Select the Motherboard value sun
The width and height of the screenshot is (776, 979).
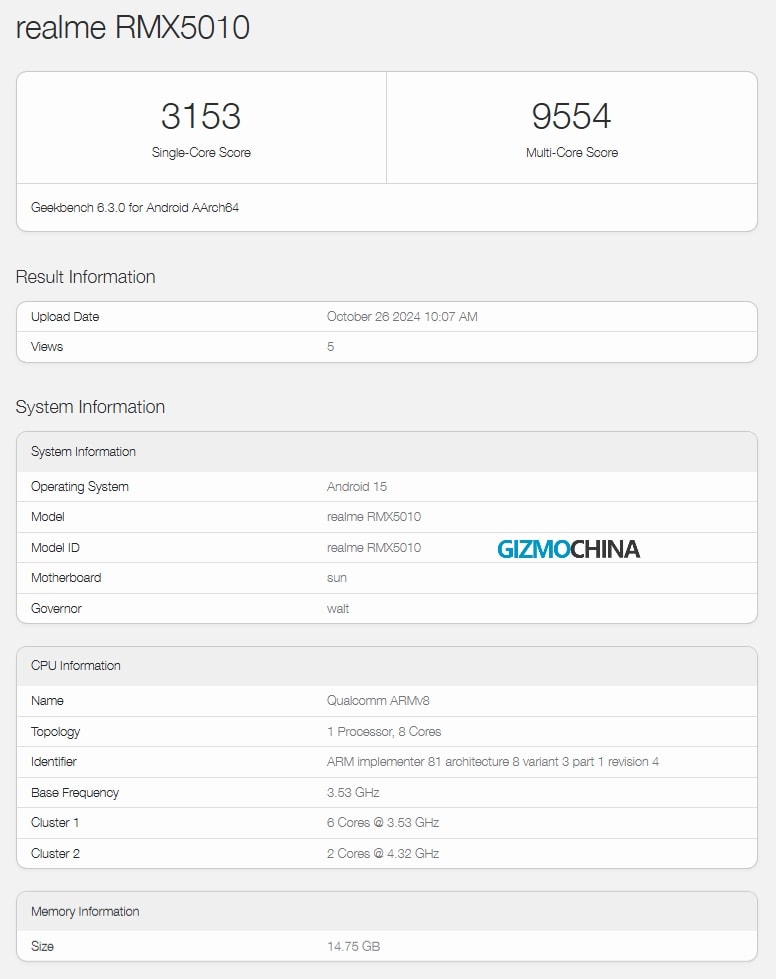(x=337, y=578)
